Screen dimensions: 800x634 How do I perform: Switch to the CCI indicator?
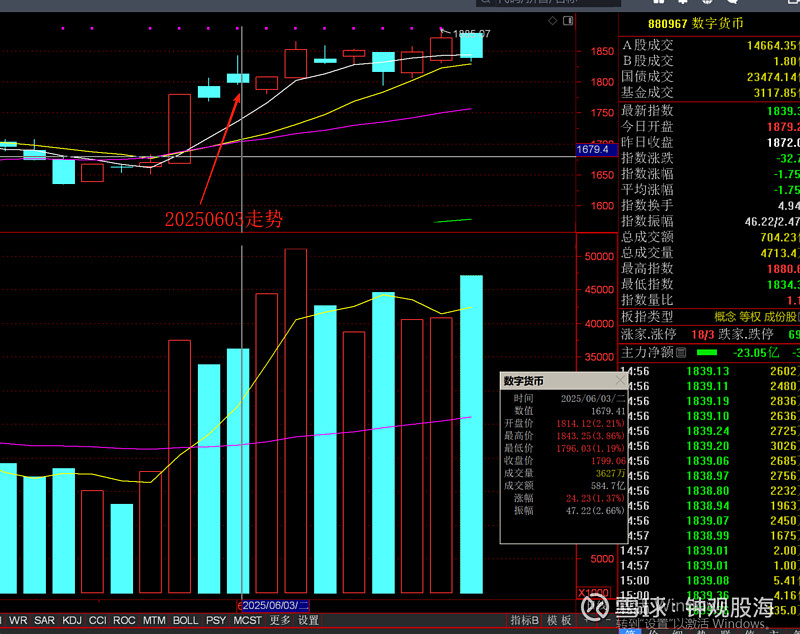tap(97, 620)
